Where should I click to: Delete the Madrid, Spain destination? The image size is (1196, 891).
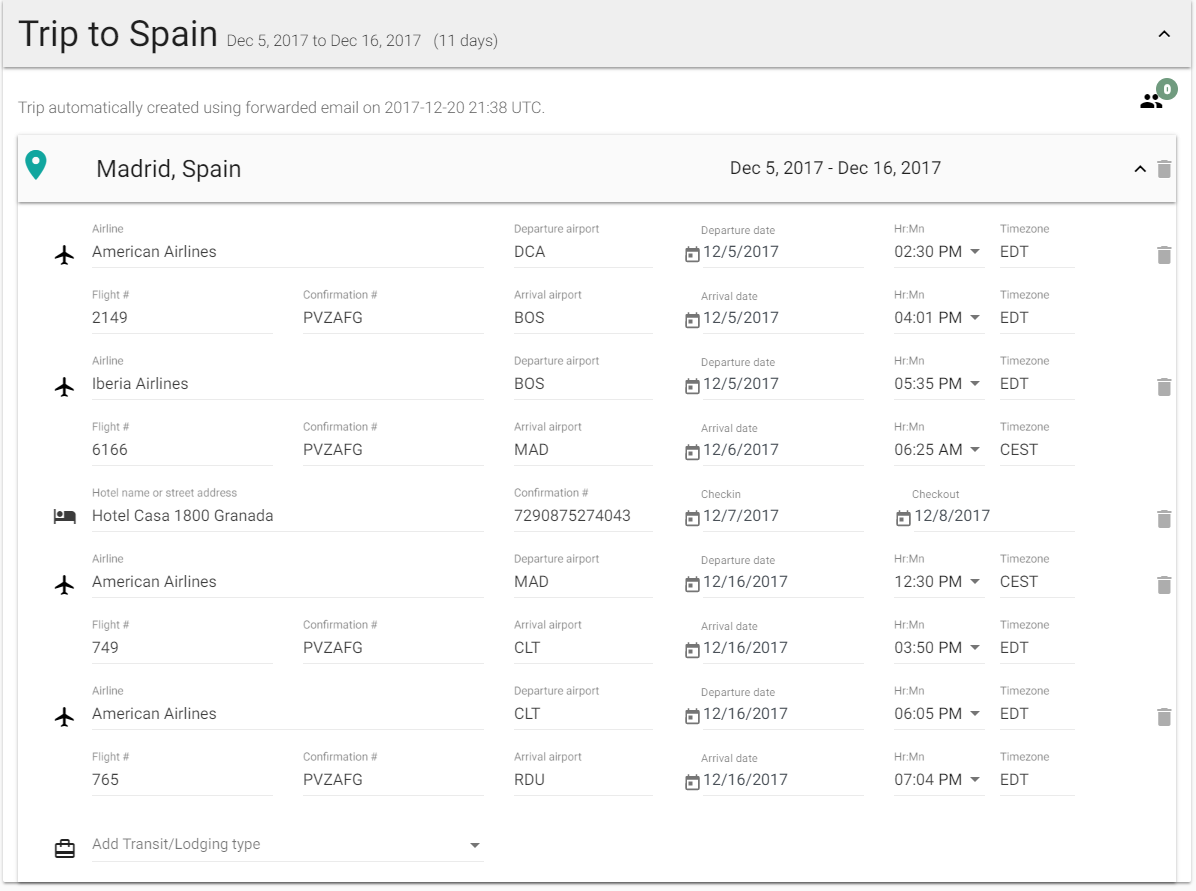(x=1164, y=169)
